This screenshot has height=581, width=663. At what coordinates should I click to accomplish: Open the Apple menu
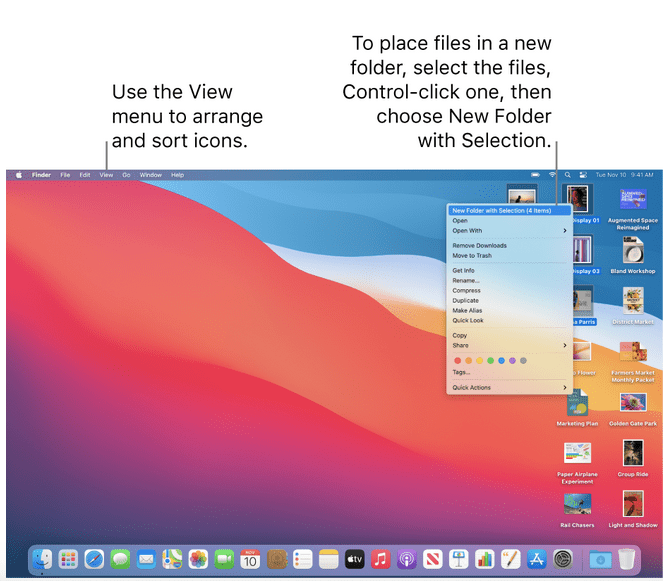tap(19, 175)
